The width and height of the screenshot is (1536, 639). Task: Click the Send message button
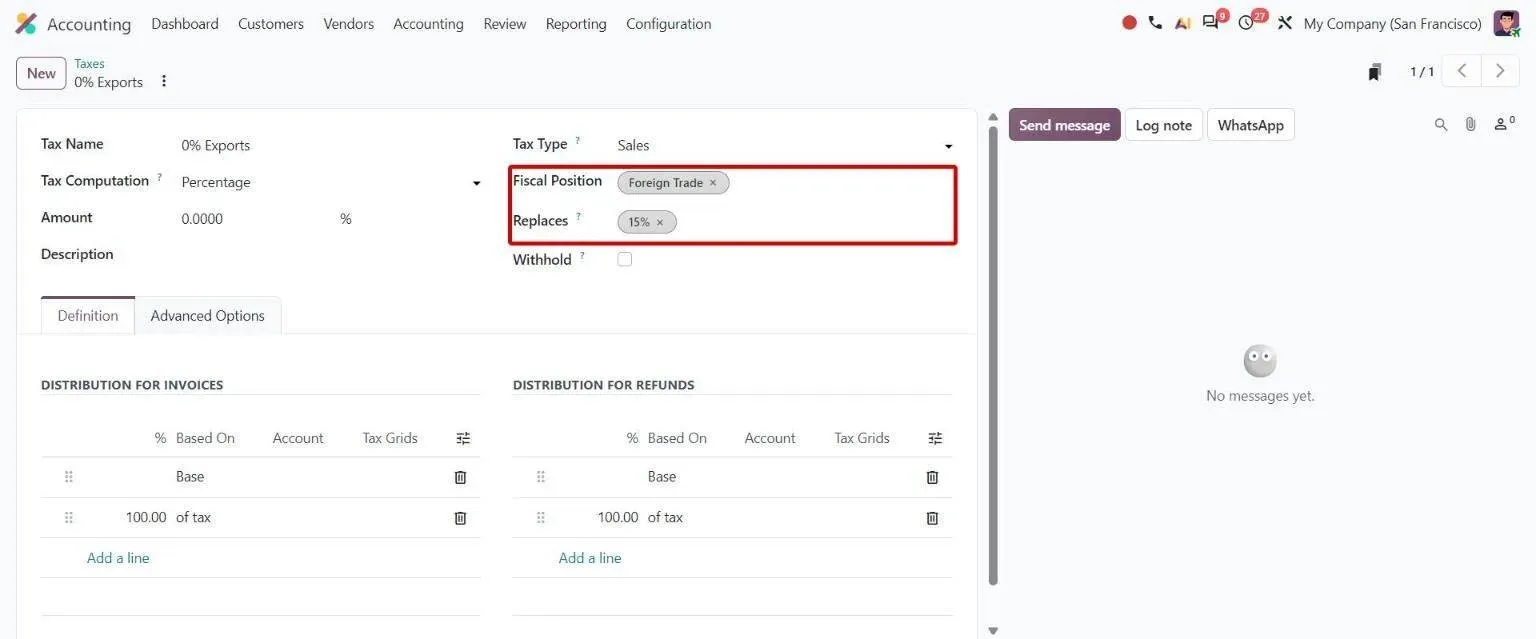coord(1065,125)
